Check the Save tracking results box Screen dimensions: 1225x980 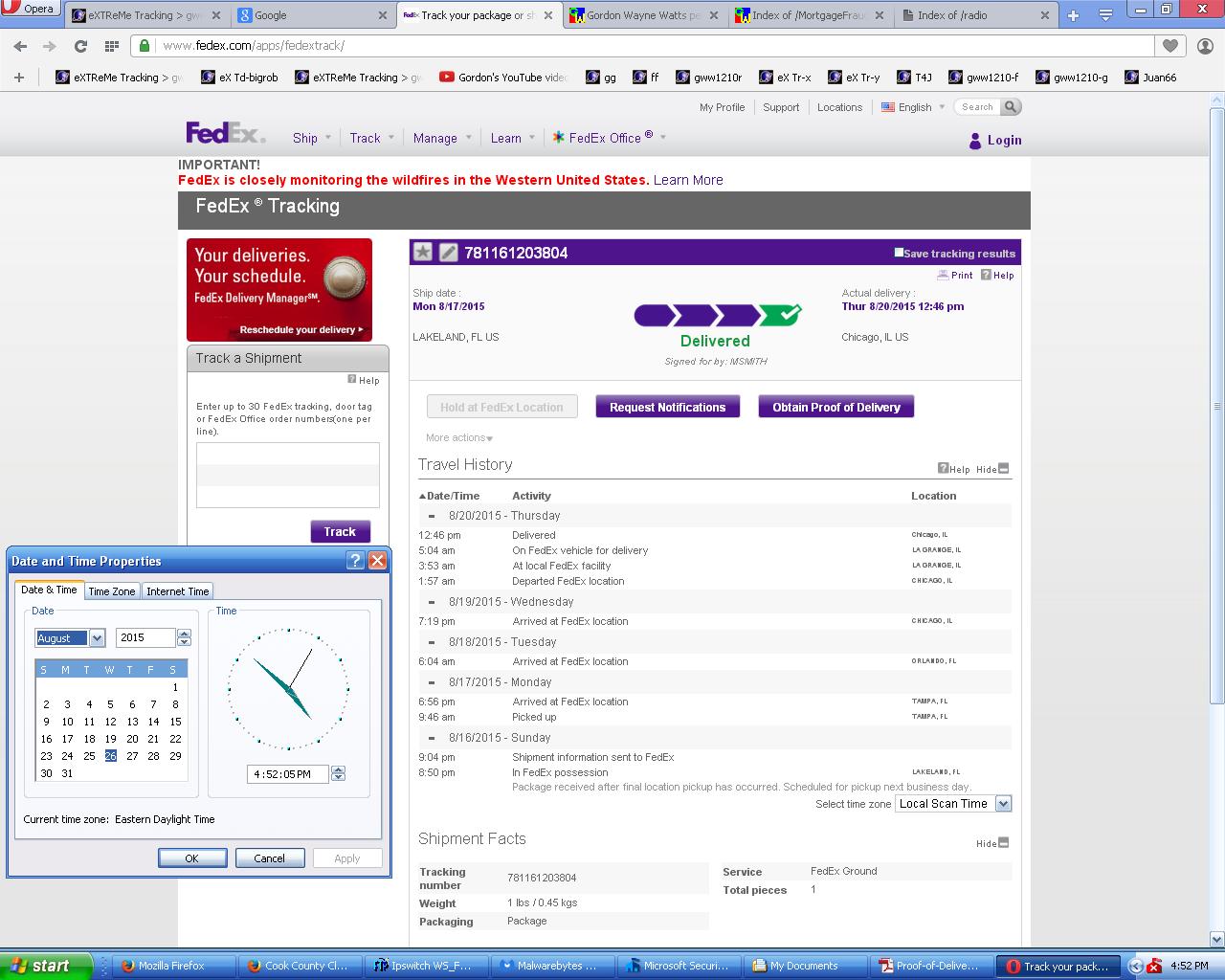tap(899, 253)
